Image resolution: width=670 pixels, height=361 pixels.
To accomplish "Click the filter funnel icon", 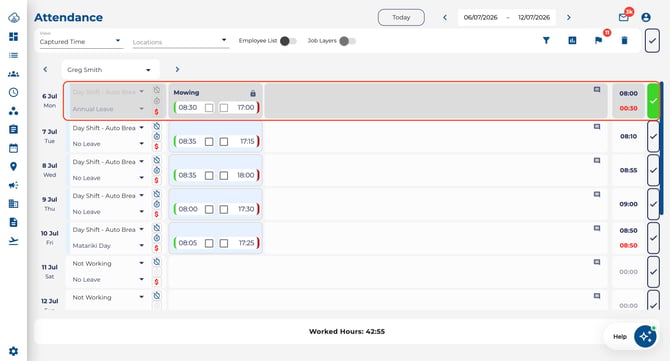I will tap(546, 41).
